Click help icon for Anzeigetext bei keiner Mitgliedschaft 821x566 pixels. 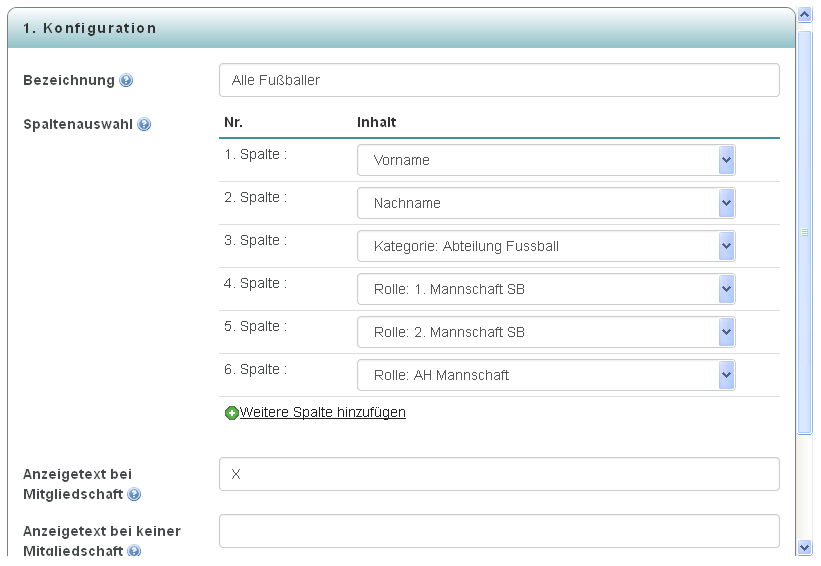click(135, 550)
